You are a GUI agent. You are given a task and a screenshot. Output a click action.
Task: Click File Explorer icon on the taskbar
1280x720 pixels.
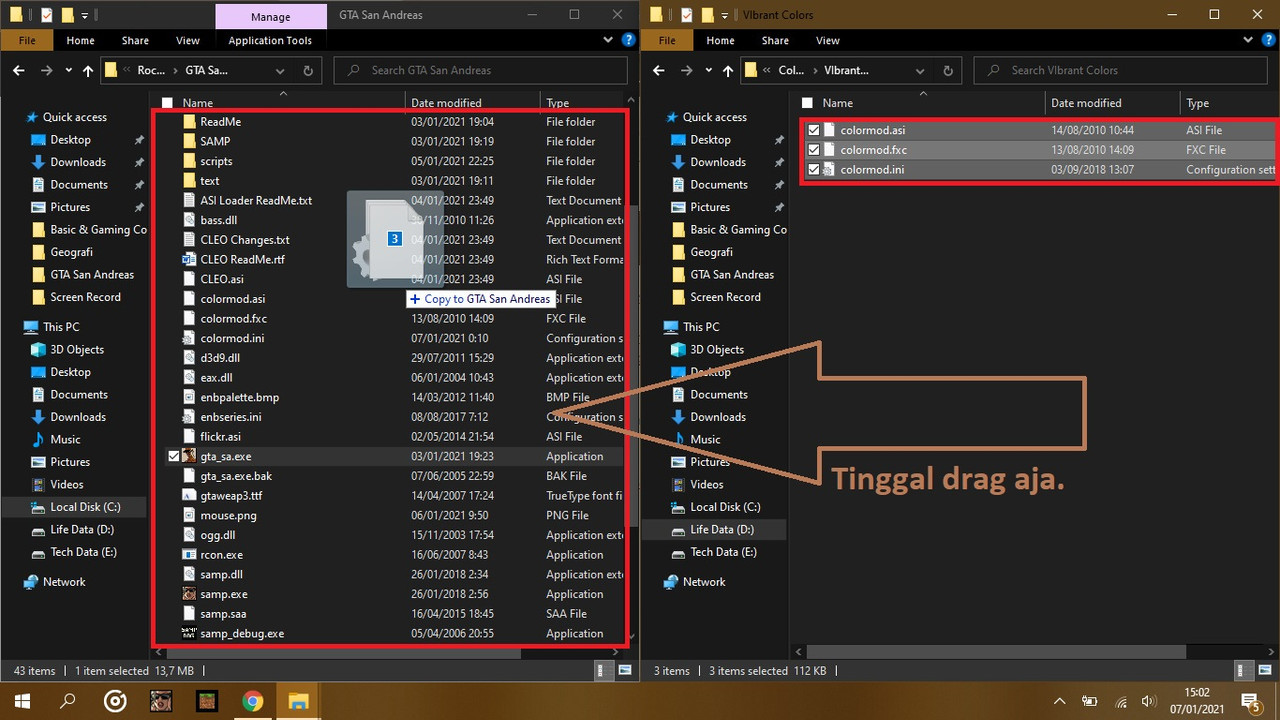[298, 700]
